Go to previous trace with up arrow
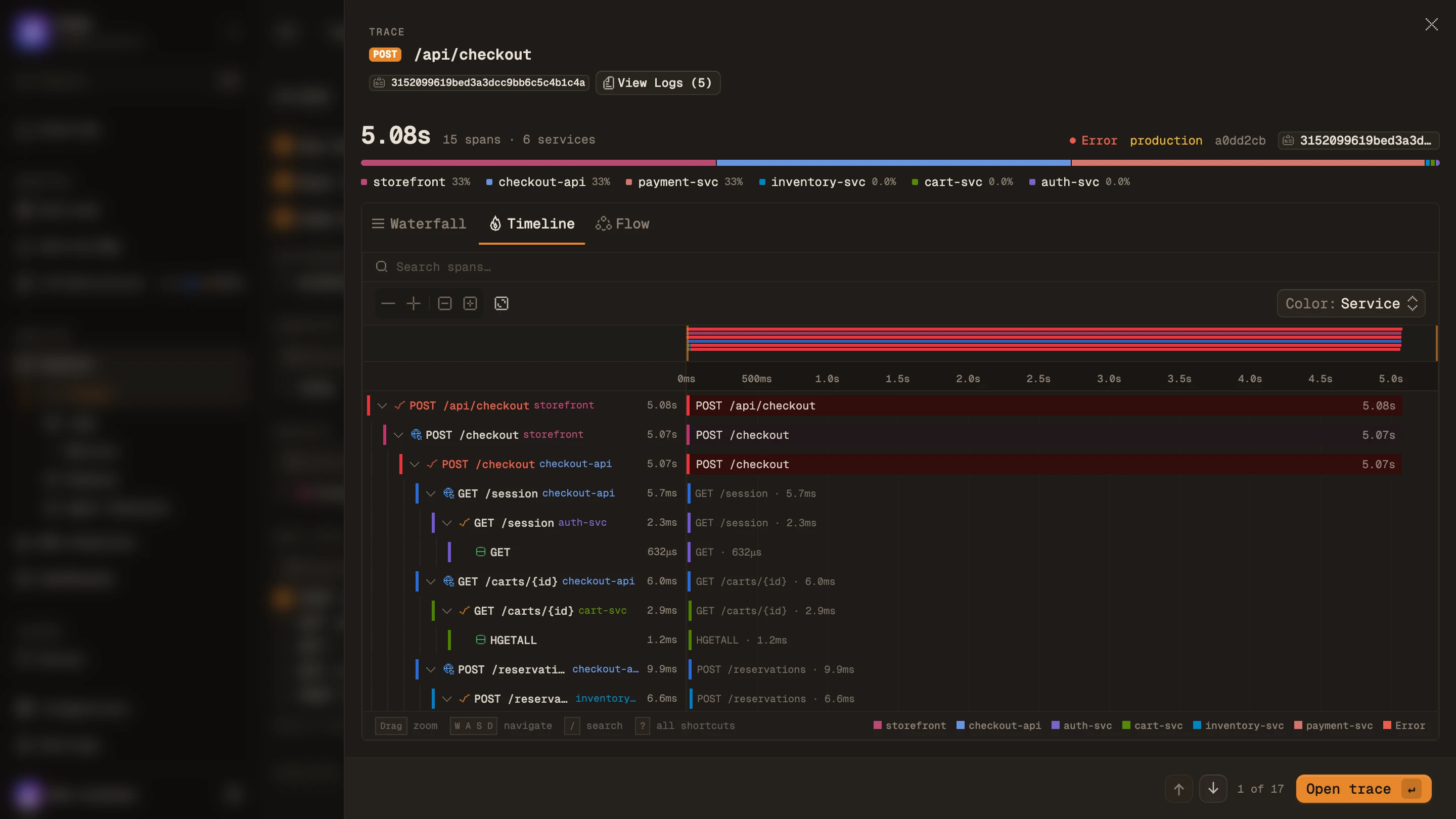 pos(1179,789)
